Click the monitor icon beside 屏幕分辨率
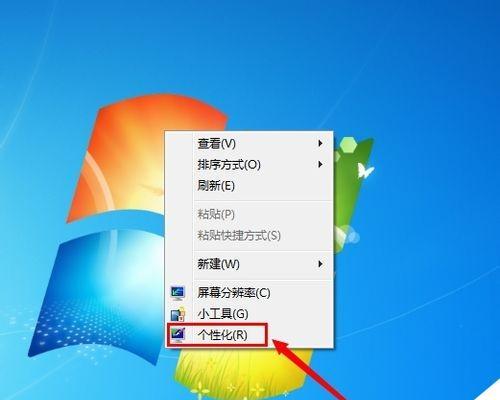This screenshot has height=400, width=500. (178, 292)
